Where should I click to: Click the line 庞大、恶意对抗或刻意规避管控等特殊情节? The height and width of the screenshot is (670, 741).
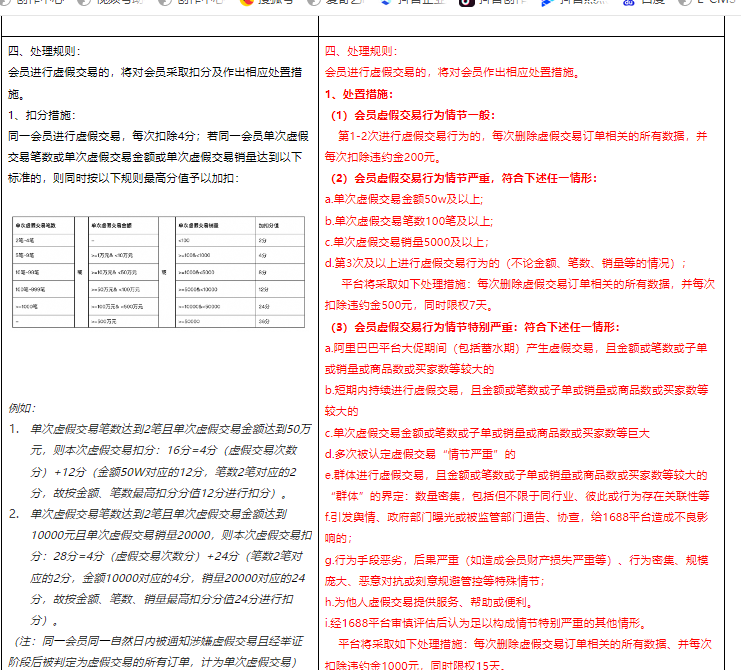click(x=434, y=581)
